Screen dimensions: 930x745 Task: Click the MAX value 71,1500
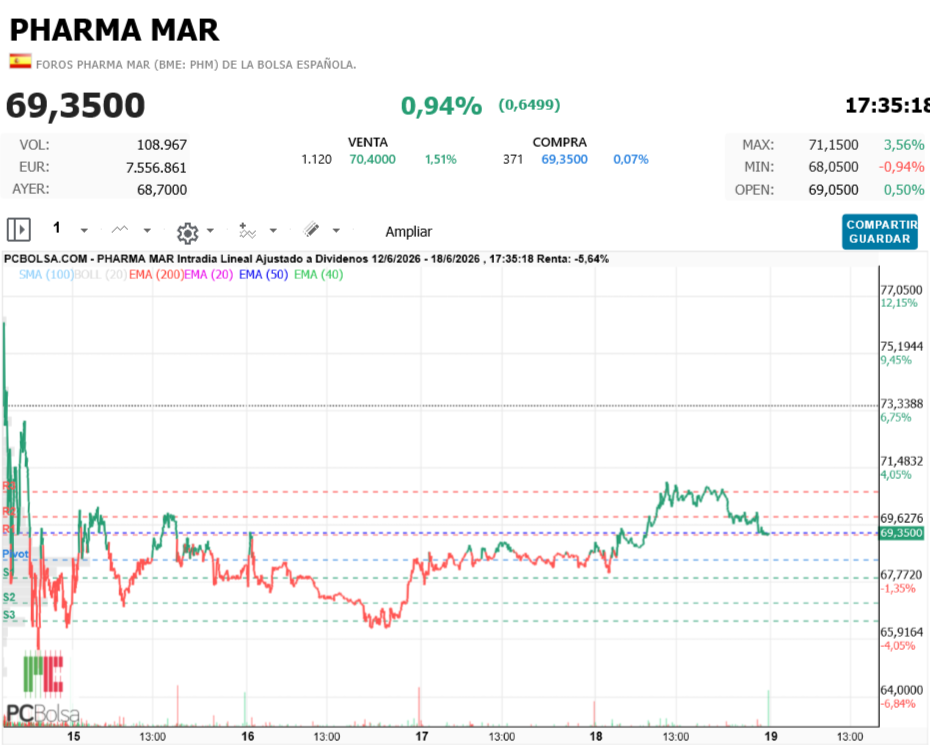pyautogui.click(x=833, y=145)
